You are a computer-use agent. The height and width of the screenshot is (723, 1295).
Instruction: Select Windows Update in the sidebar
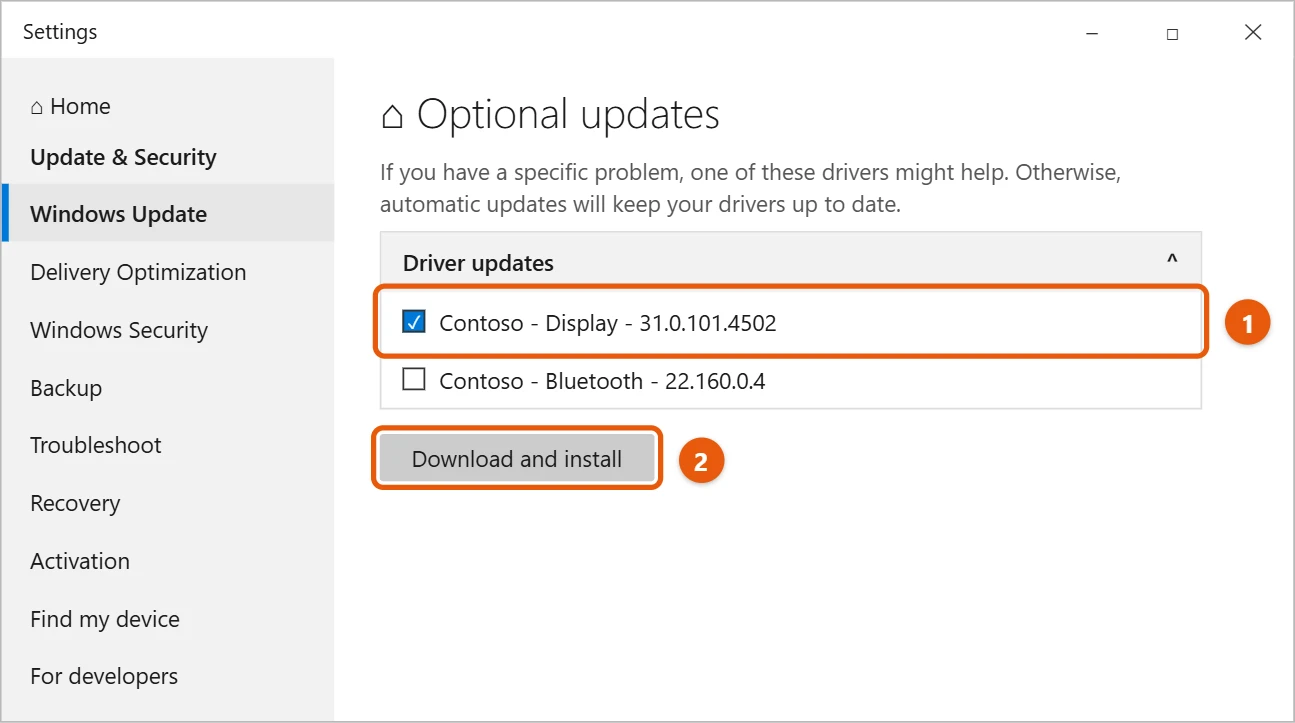[x=168, y=213]
